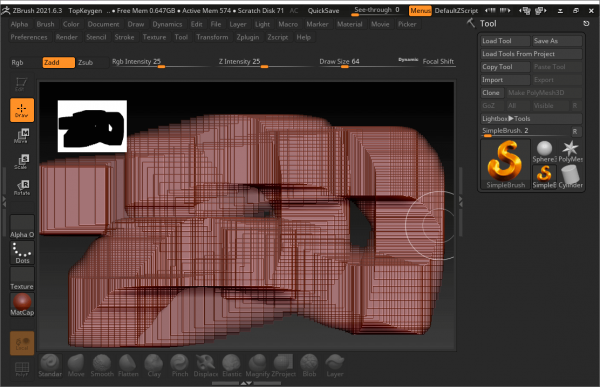Image resolution: width=600 pixels, height=387 pixels.
Task: Select the Scale transform tool
Action: [22, 162]
